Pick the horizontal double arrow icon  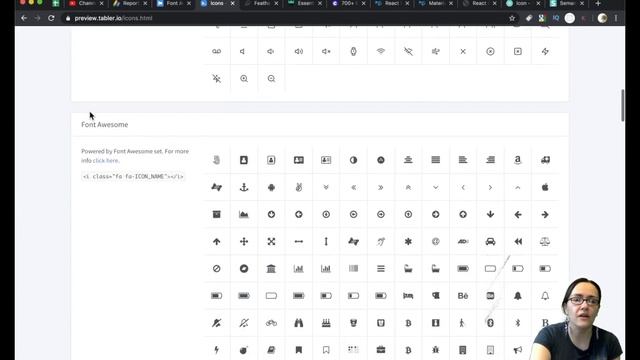[298, 242]
